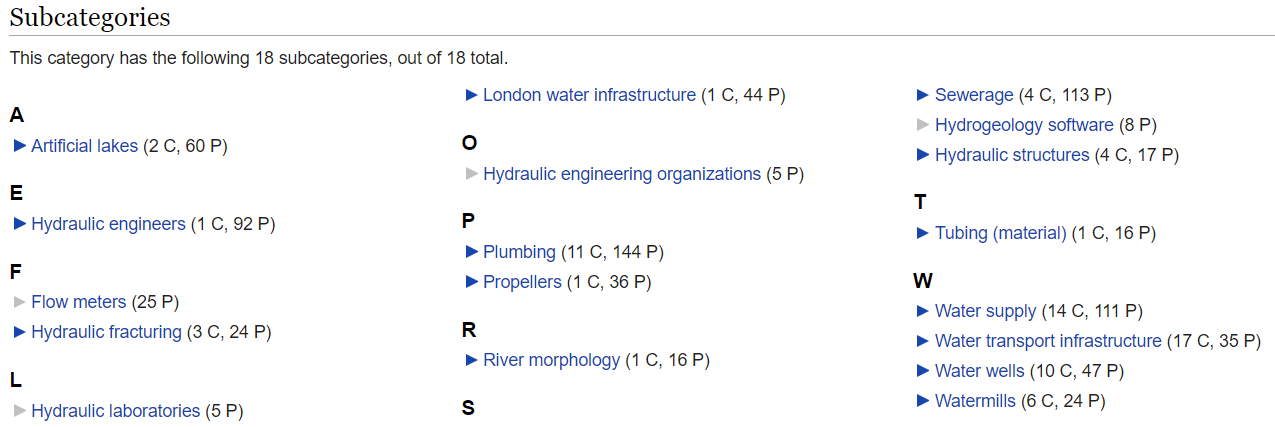Expand the Water supply subcategory arrow

point(924,311)
